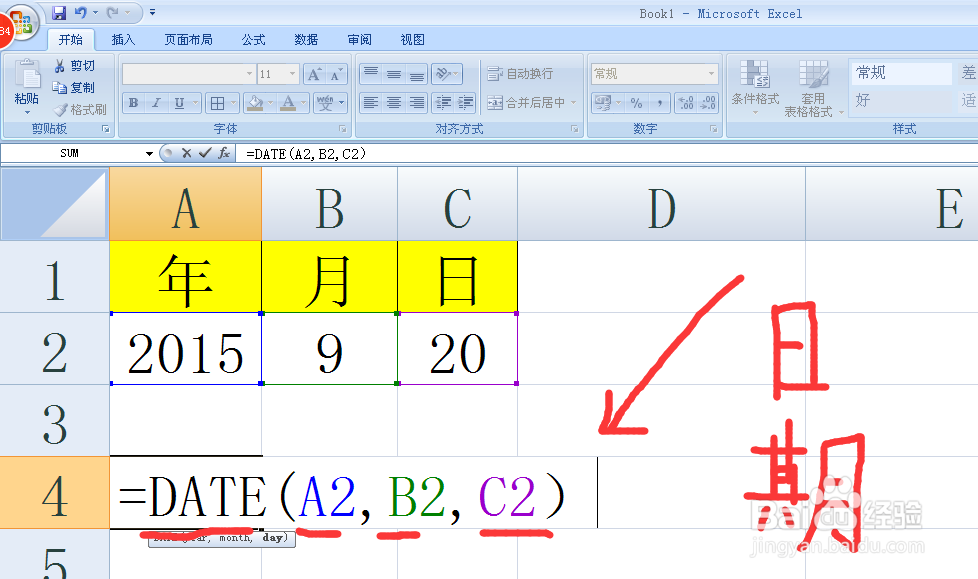Open the Name Box dropdown arrow

pos(149,153)
